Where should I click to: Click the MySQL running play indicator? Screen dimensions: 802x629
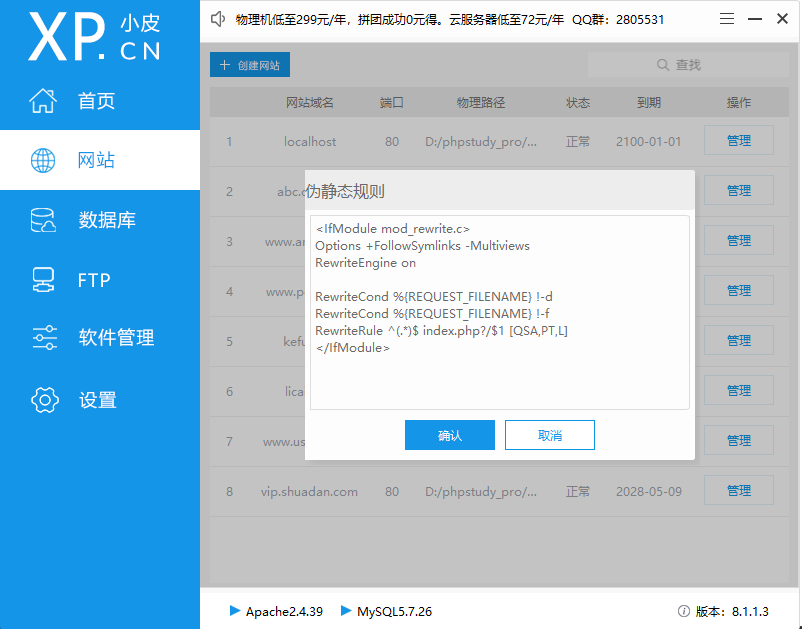click(x=346, y=610)
